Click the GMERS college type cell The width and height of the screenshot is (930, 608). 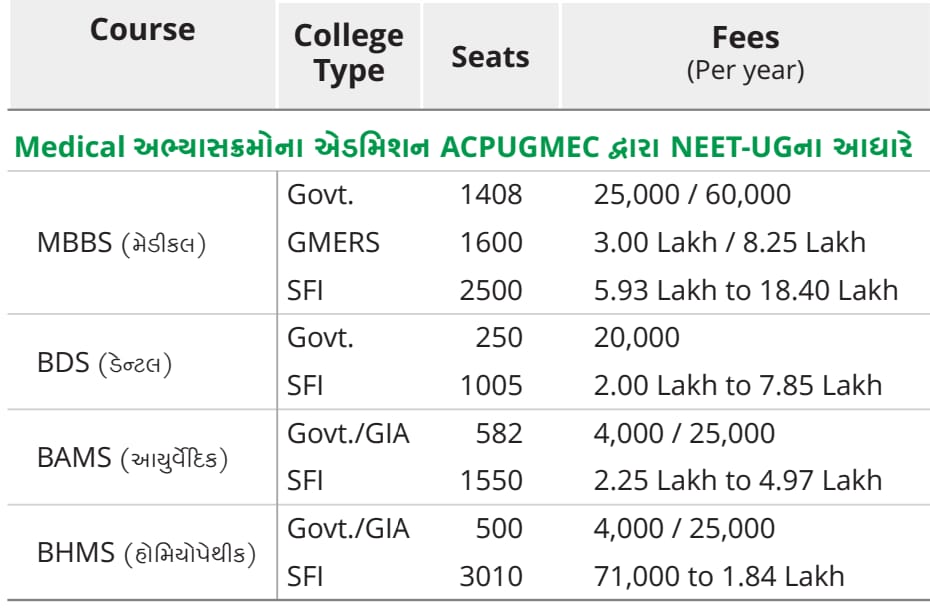click(333, 243)
